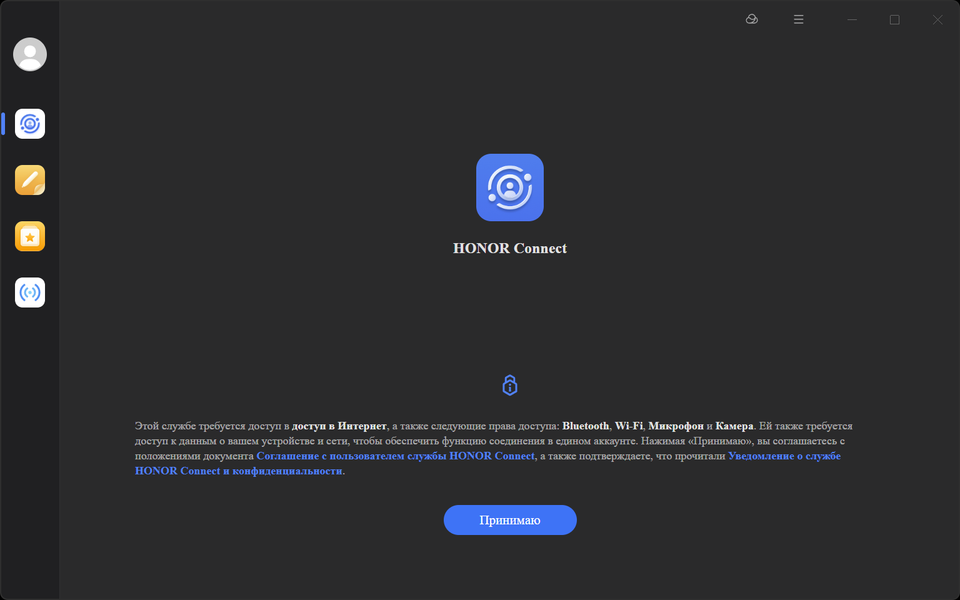
Task: Click the Принимаю button
Action: click(x=510, y=520)
